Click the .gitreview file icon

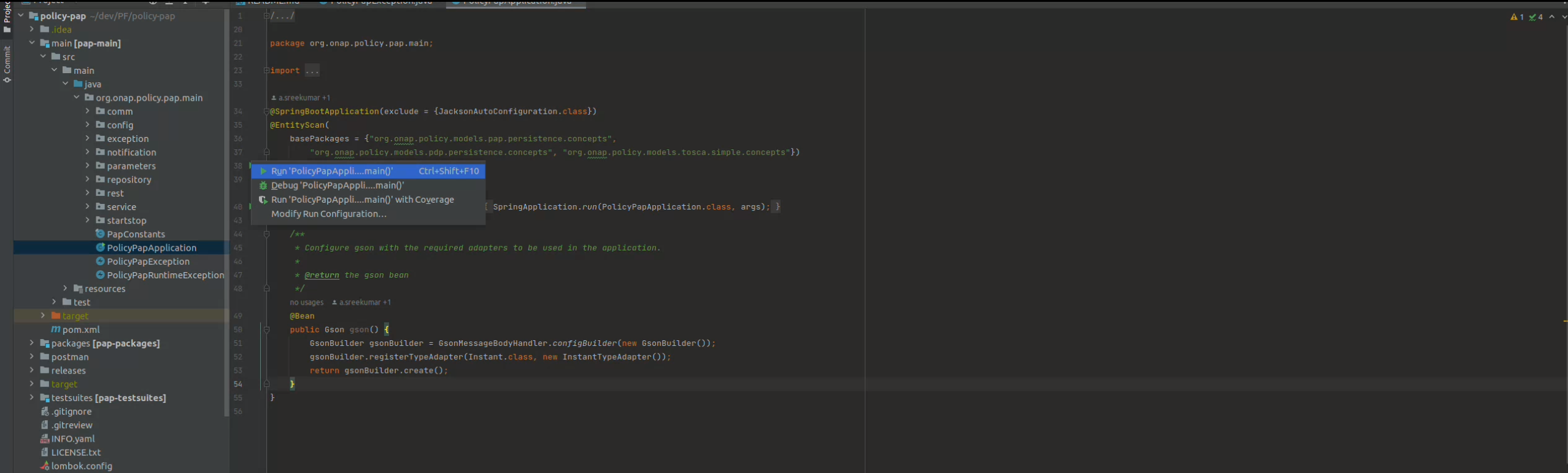point(44,424)
